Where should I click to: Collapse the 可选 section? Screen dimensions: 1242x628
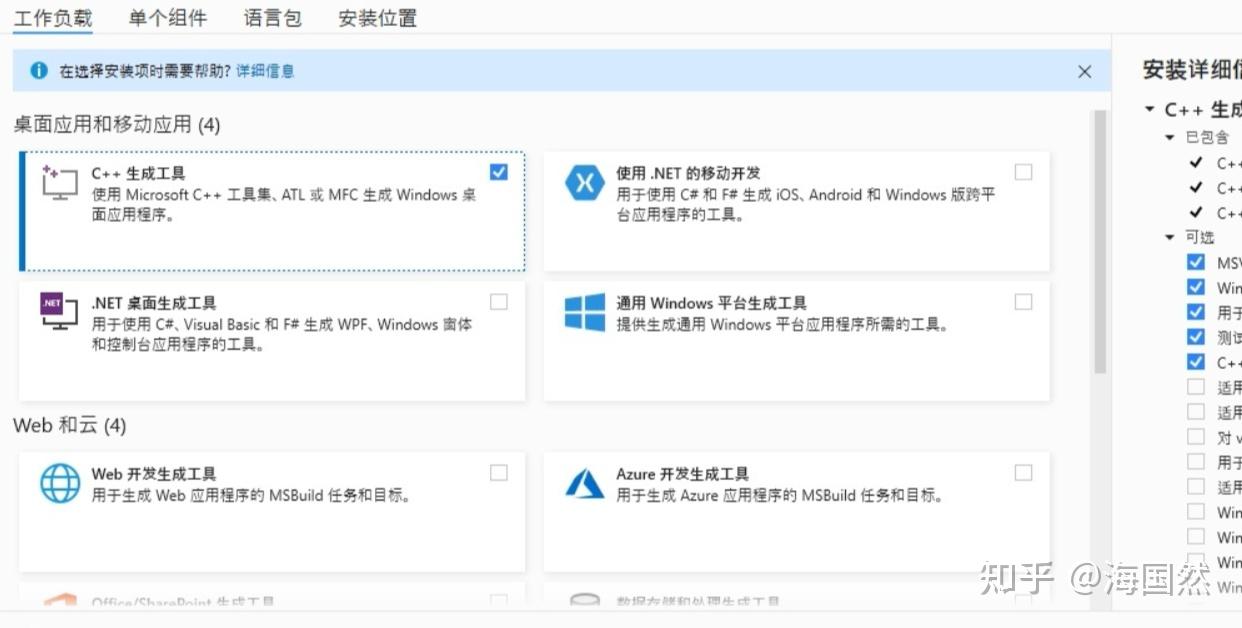tap(1170, 238)
